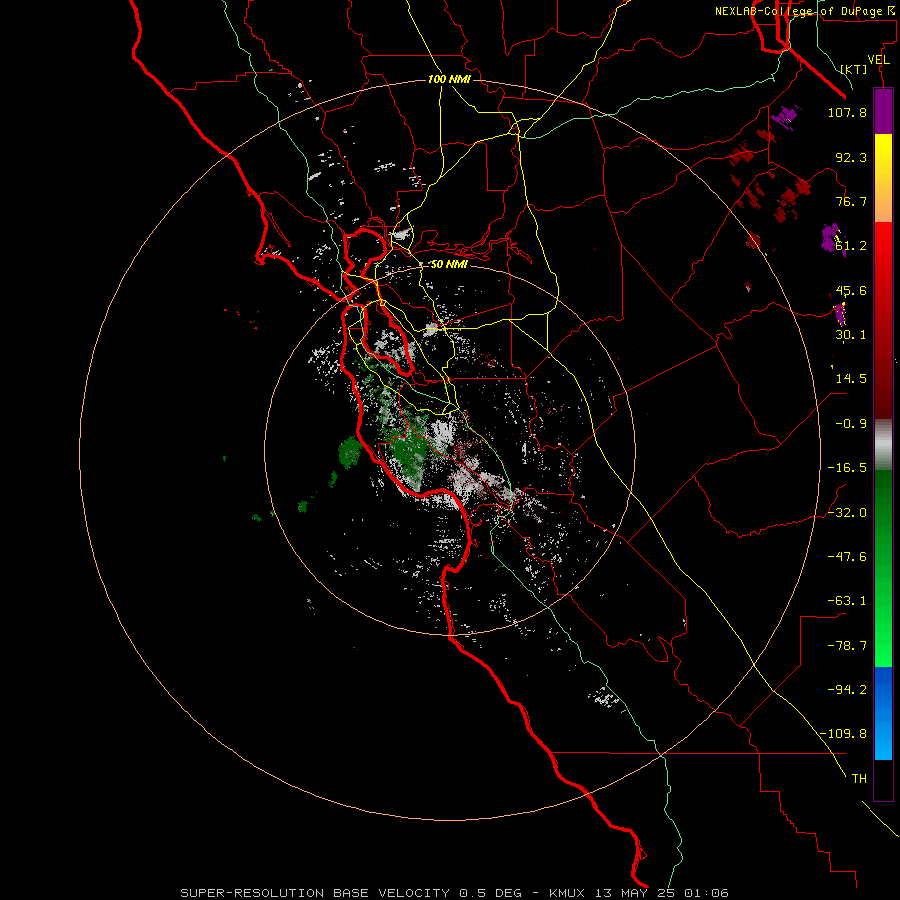
Task: Click the KMUX station name in caption
Action: coord(569,893)
